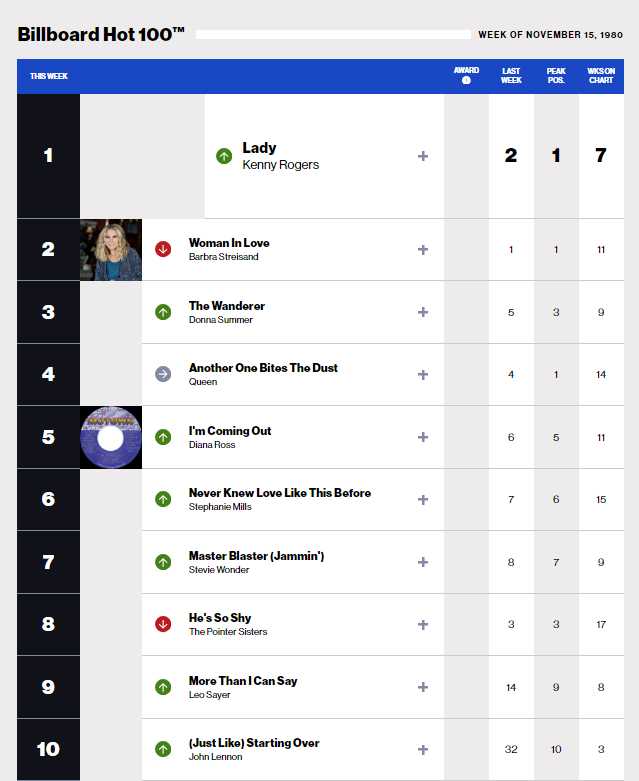Click red down arrow for Woman In Love
The image size is (639, 781).
coord(163,249)
